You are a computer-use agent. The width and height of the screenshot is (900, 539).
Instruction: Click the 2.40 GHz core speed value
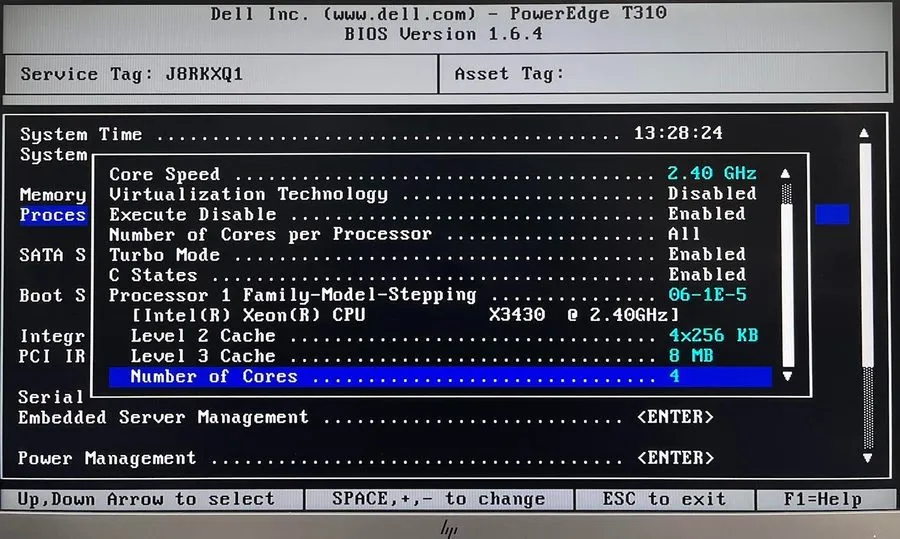[x=712, y=173]
